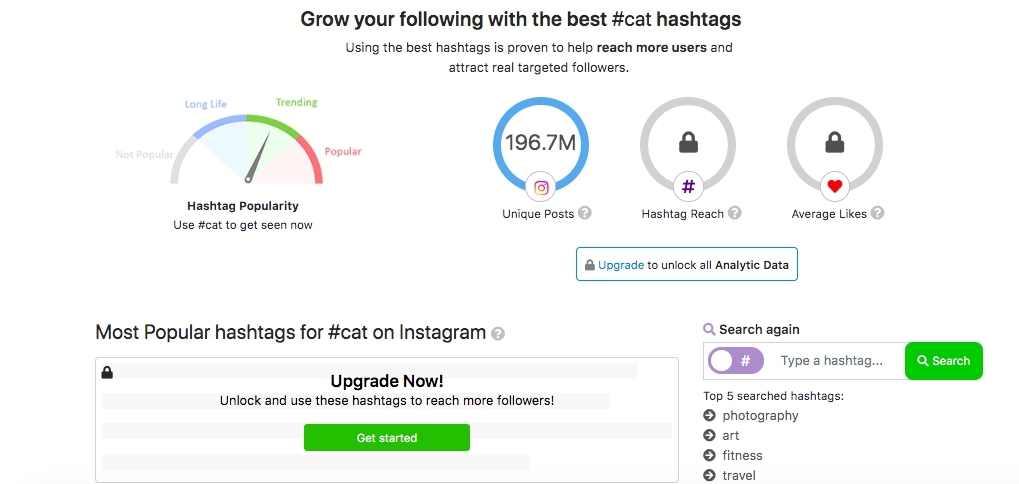The width and height of the screenshot is (1019, 484).
Task: Click the green Search button
Action: pos(944,361)
